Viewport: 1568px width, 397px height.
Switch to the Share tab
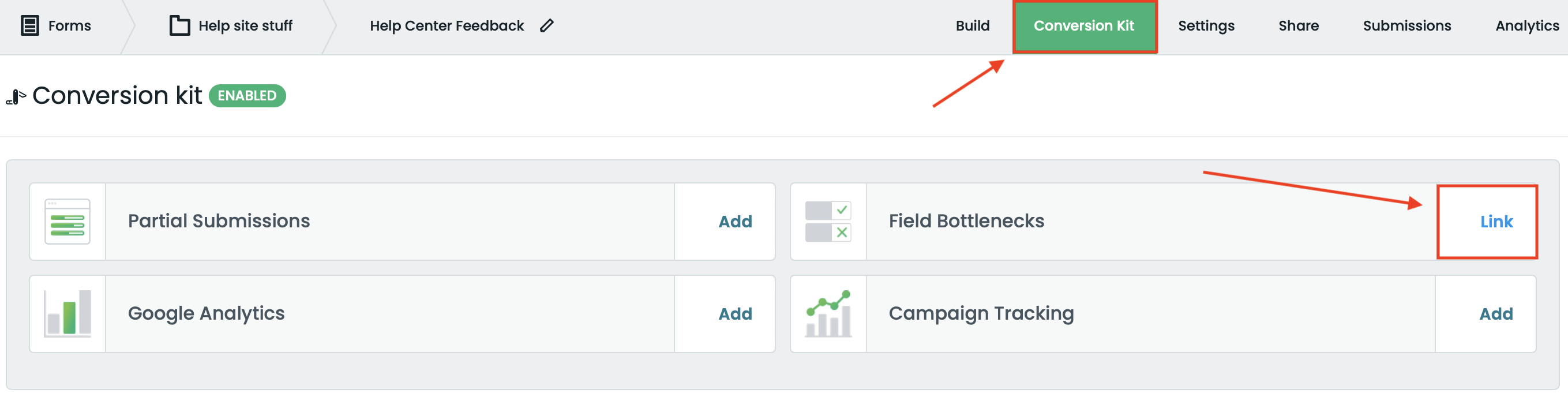1299,25
